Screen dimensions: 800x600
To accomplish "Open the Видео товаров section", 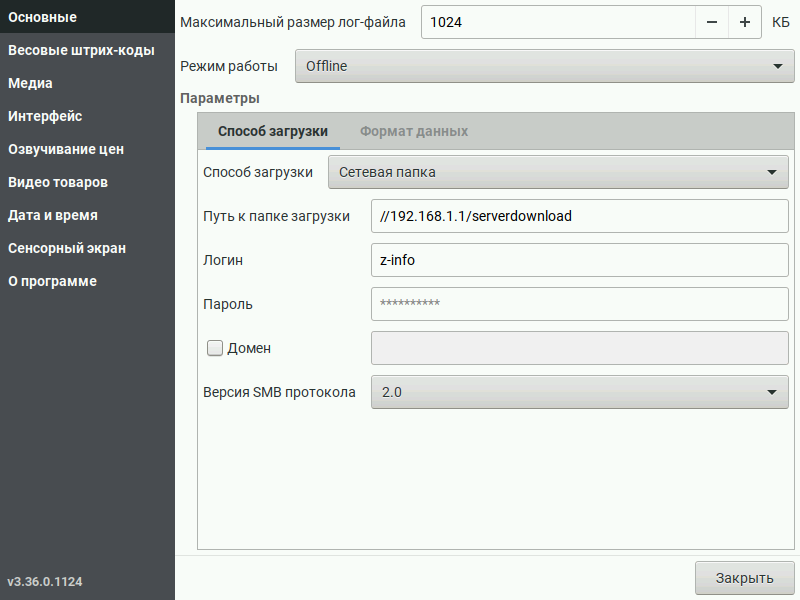I will coord(87,182).
